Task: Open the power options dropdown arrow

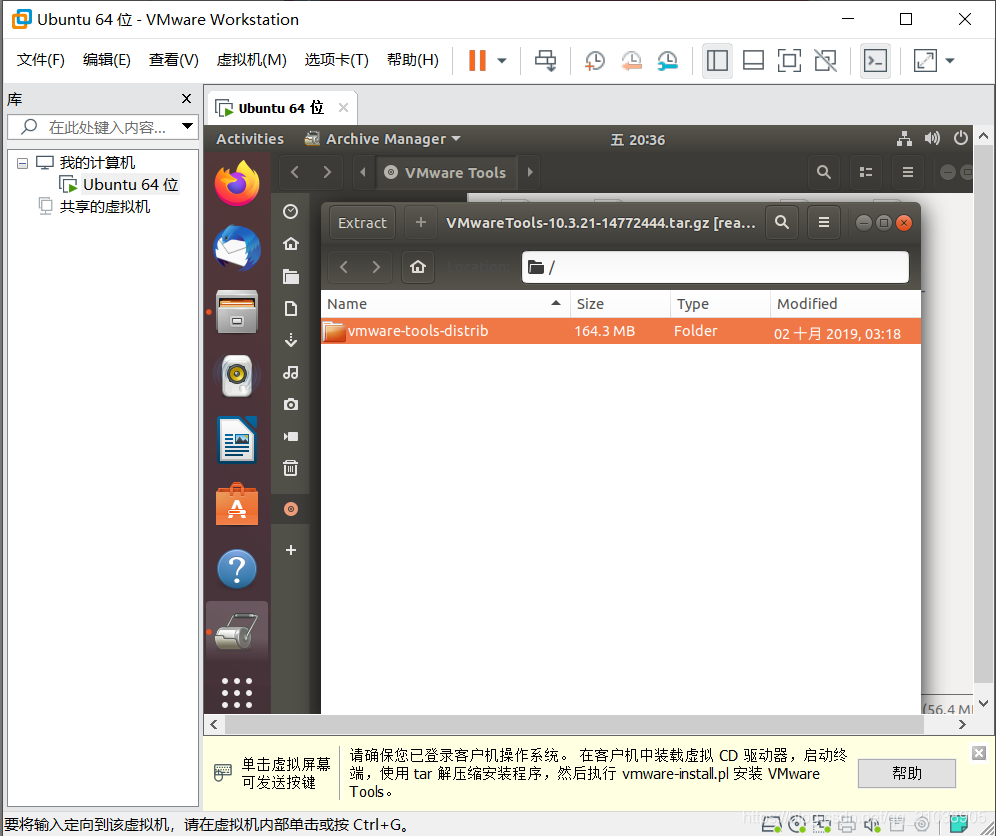Action: point(502,61)
